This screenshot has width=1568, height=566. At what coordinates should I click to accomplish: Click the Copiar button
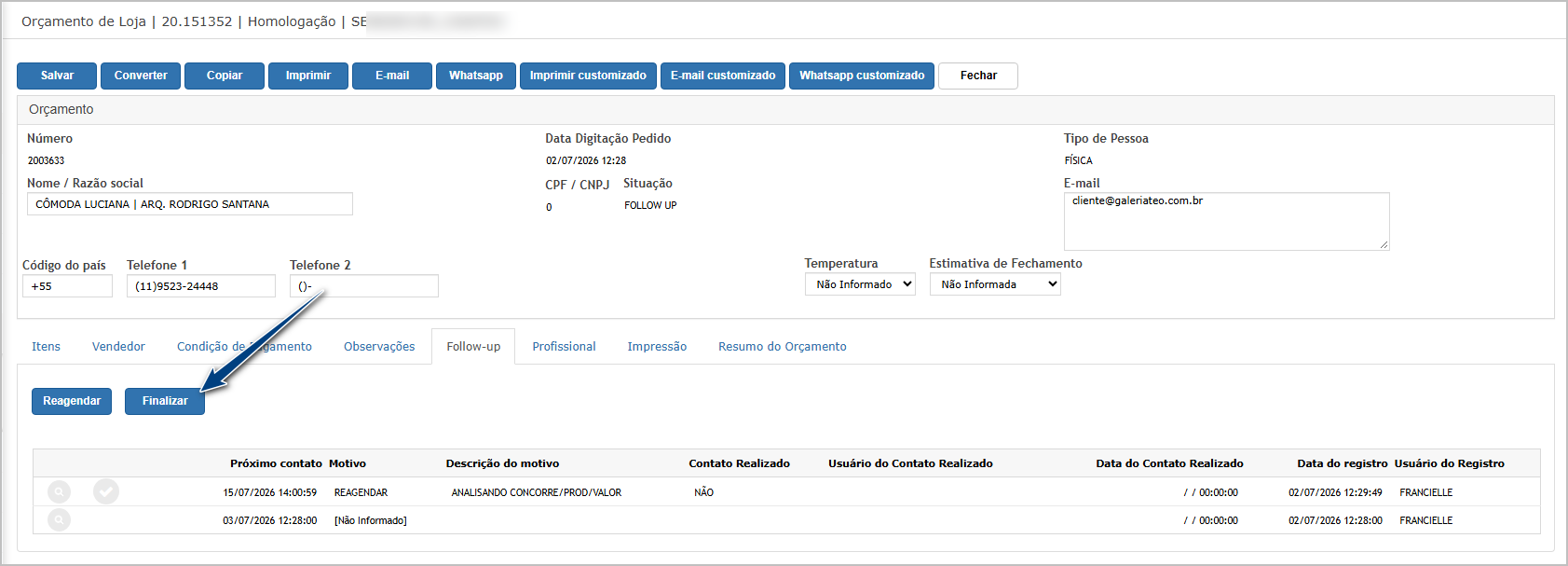click(x=225, y=76)
